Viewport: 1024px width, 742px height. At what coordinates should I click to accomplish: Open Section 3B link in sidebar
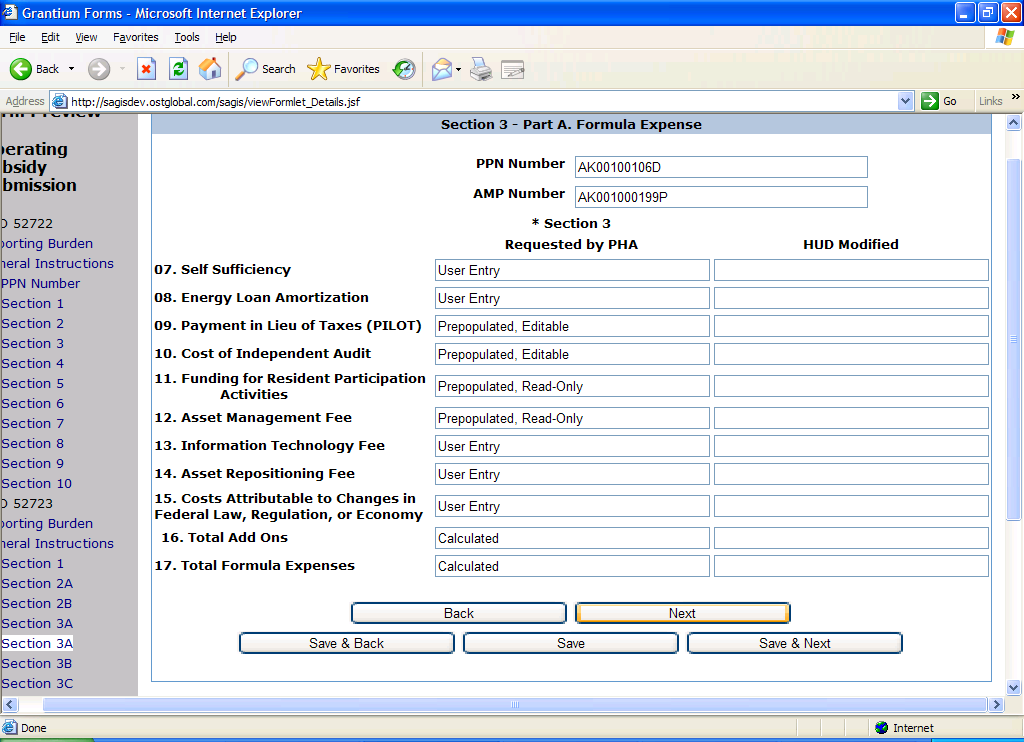coord(37,663)
